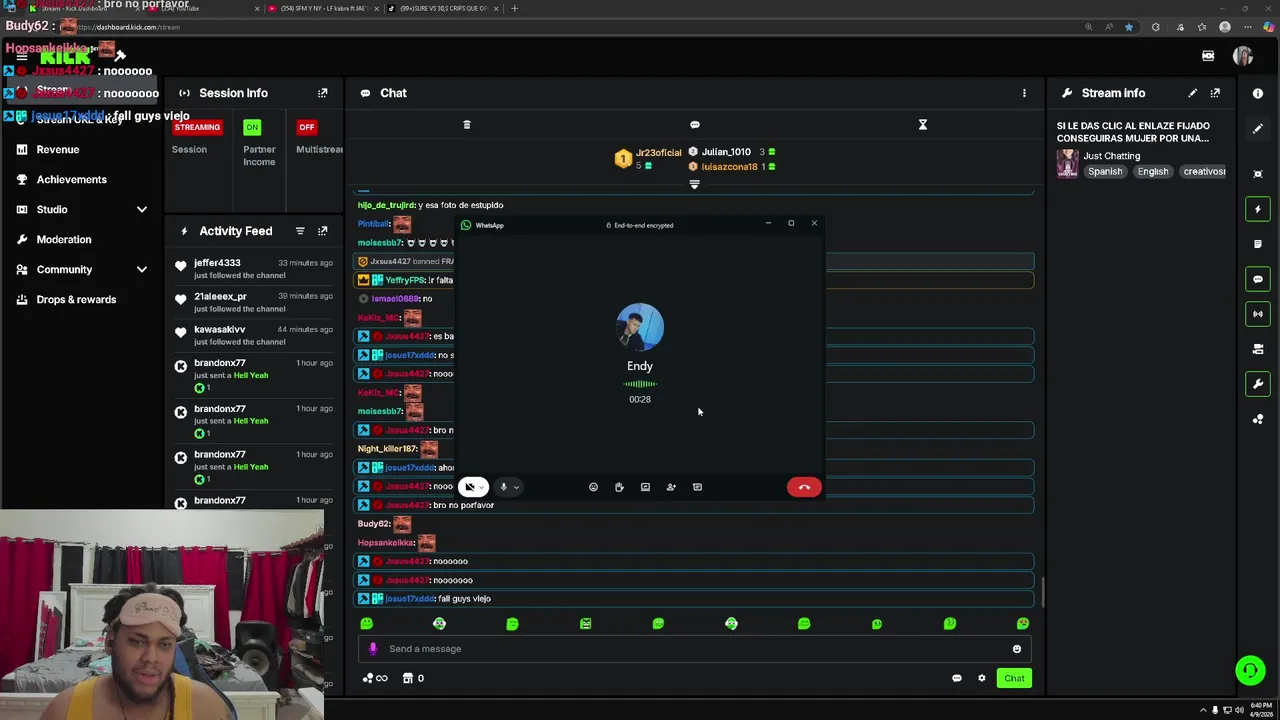Viewport: 1280px width, 720px height.
Task: Bookmark this page with the star icon
Action: point(1128,27)
